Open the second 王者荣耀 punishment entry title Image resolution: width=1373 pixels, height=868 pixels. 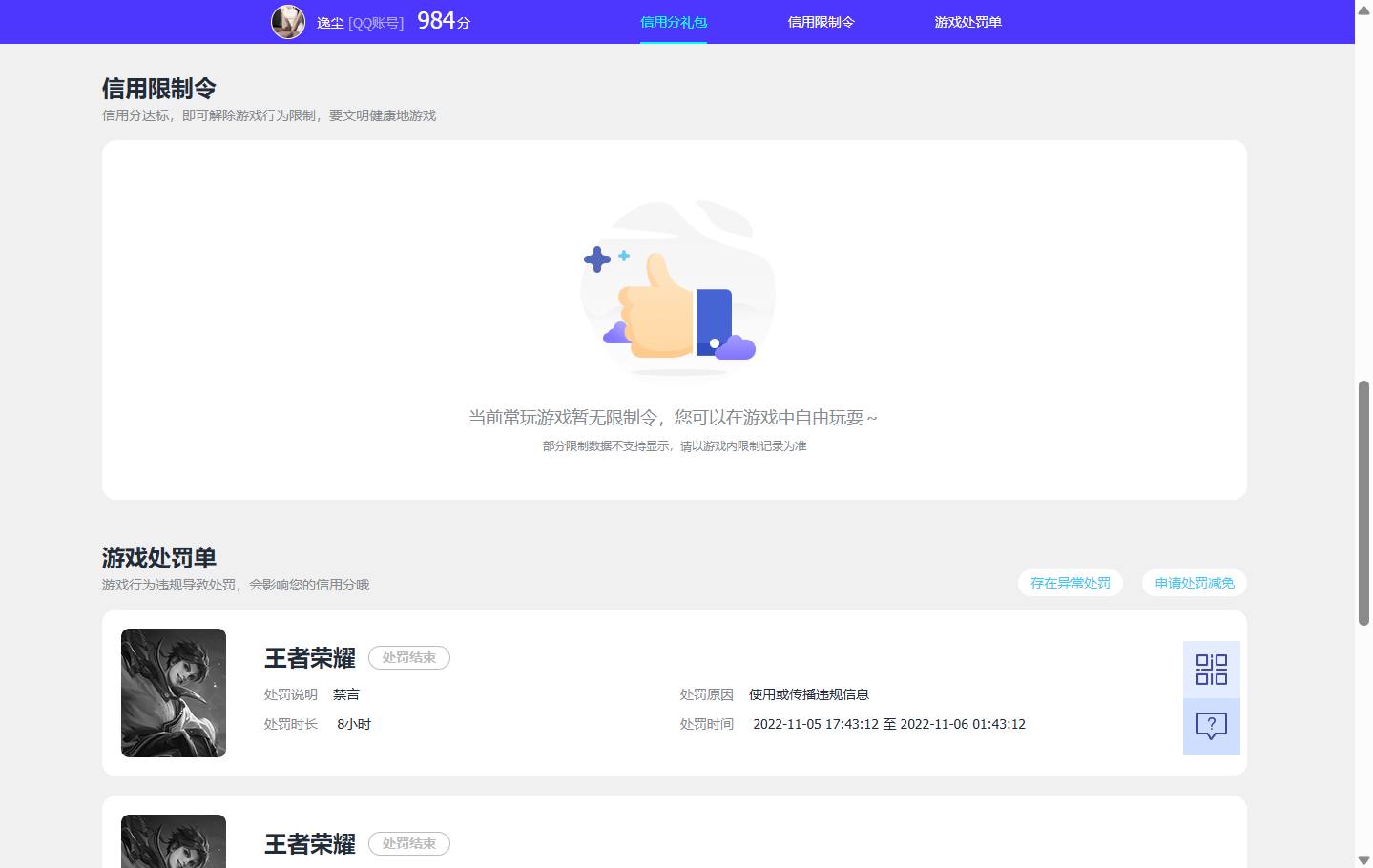point(308,844)
